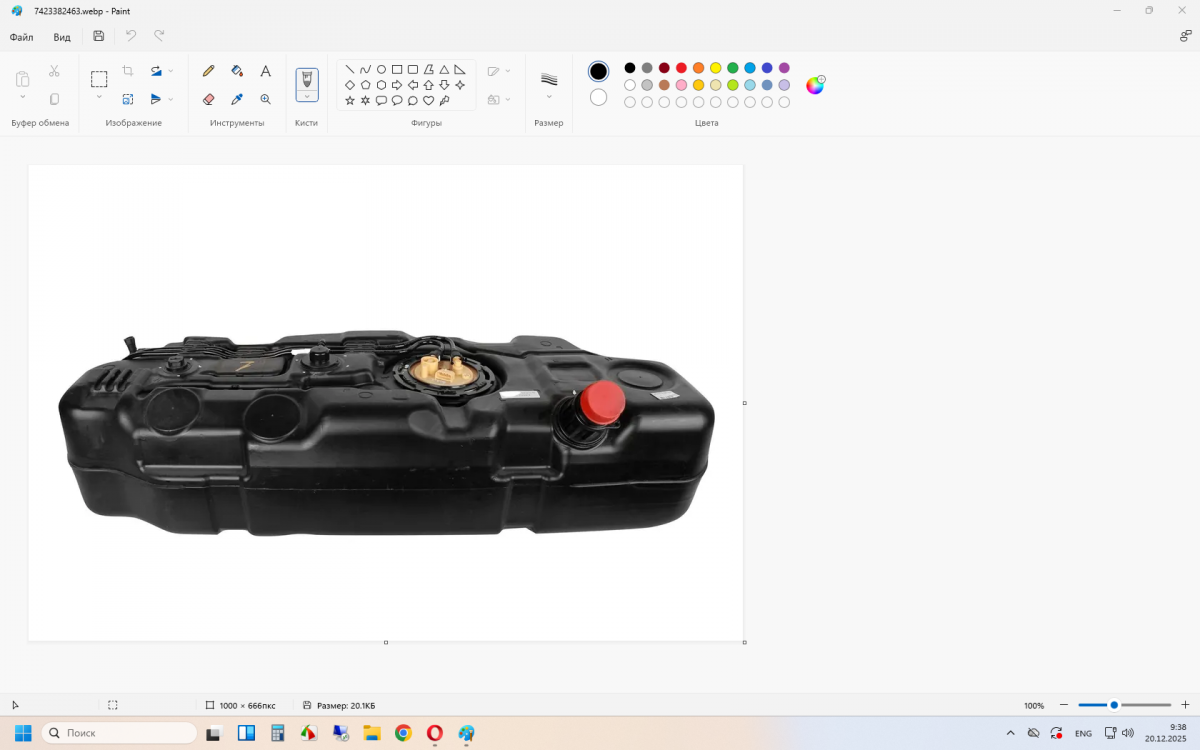Click the Magnifier zoom tool

tap(266, 99)
